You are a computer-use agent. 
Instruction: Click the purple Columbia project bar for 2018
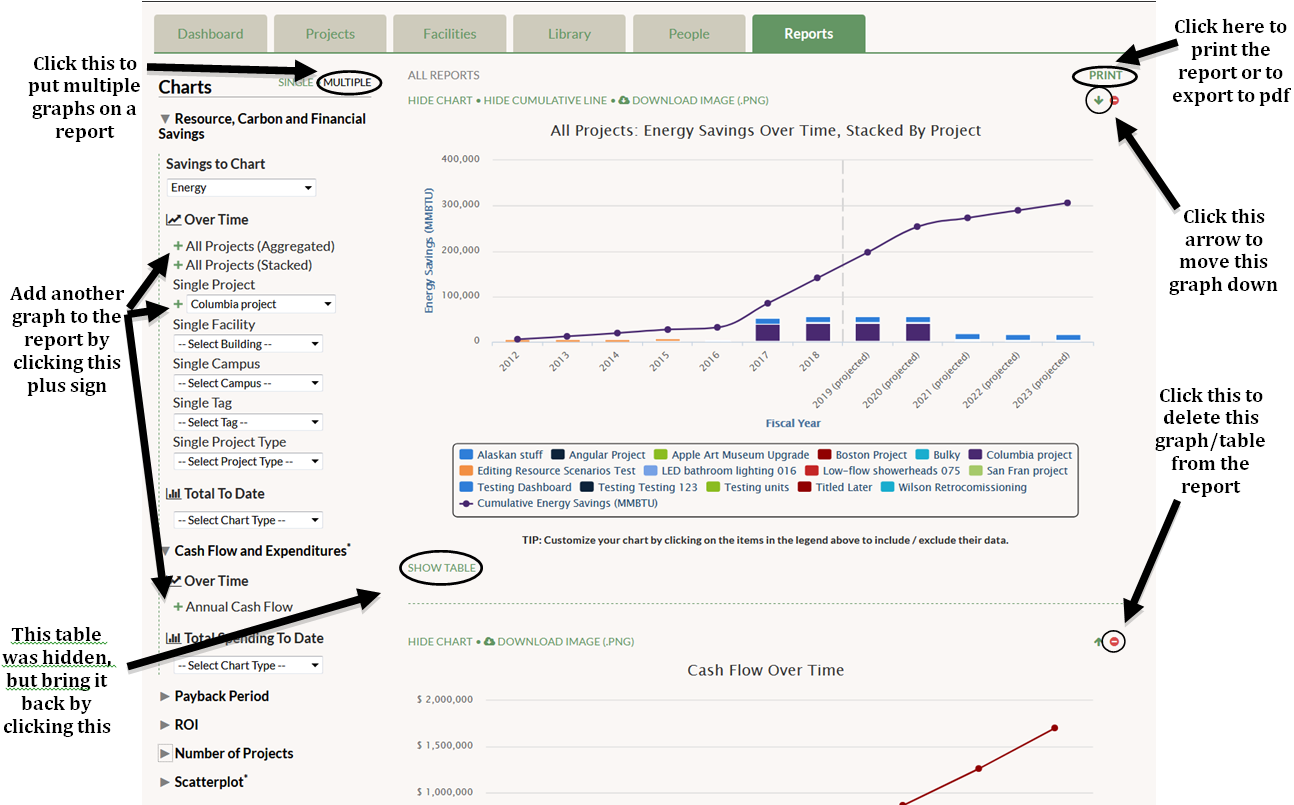point(817,332)
